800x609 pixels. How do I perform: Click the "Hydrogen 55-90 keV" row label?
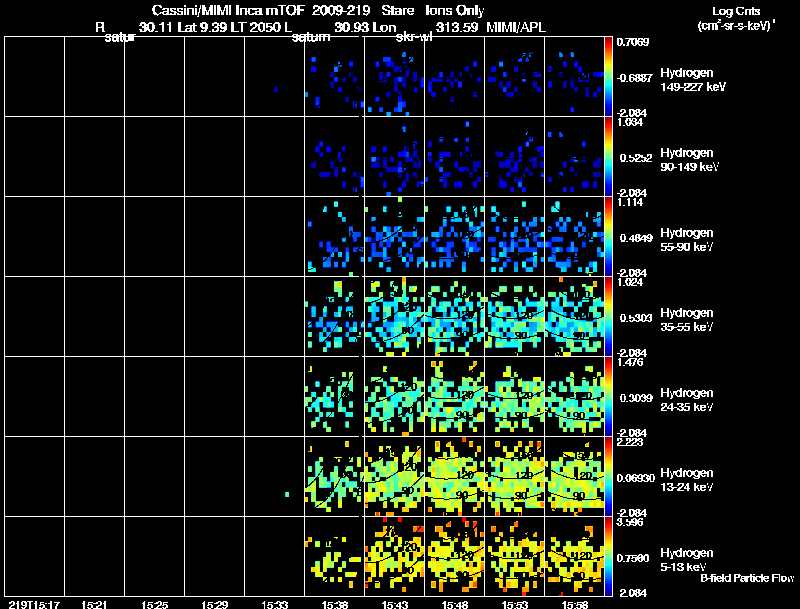click(x=687, y=240)
